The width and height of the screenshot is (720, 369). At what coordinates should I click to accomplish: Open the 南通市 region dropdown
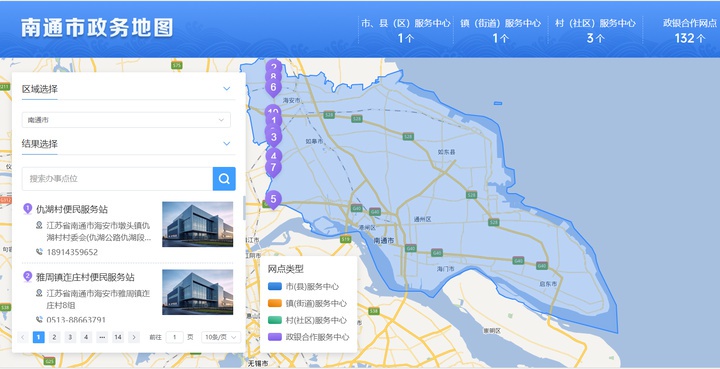click(126, 120)
